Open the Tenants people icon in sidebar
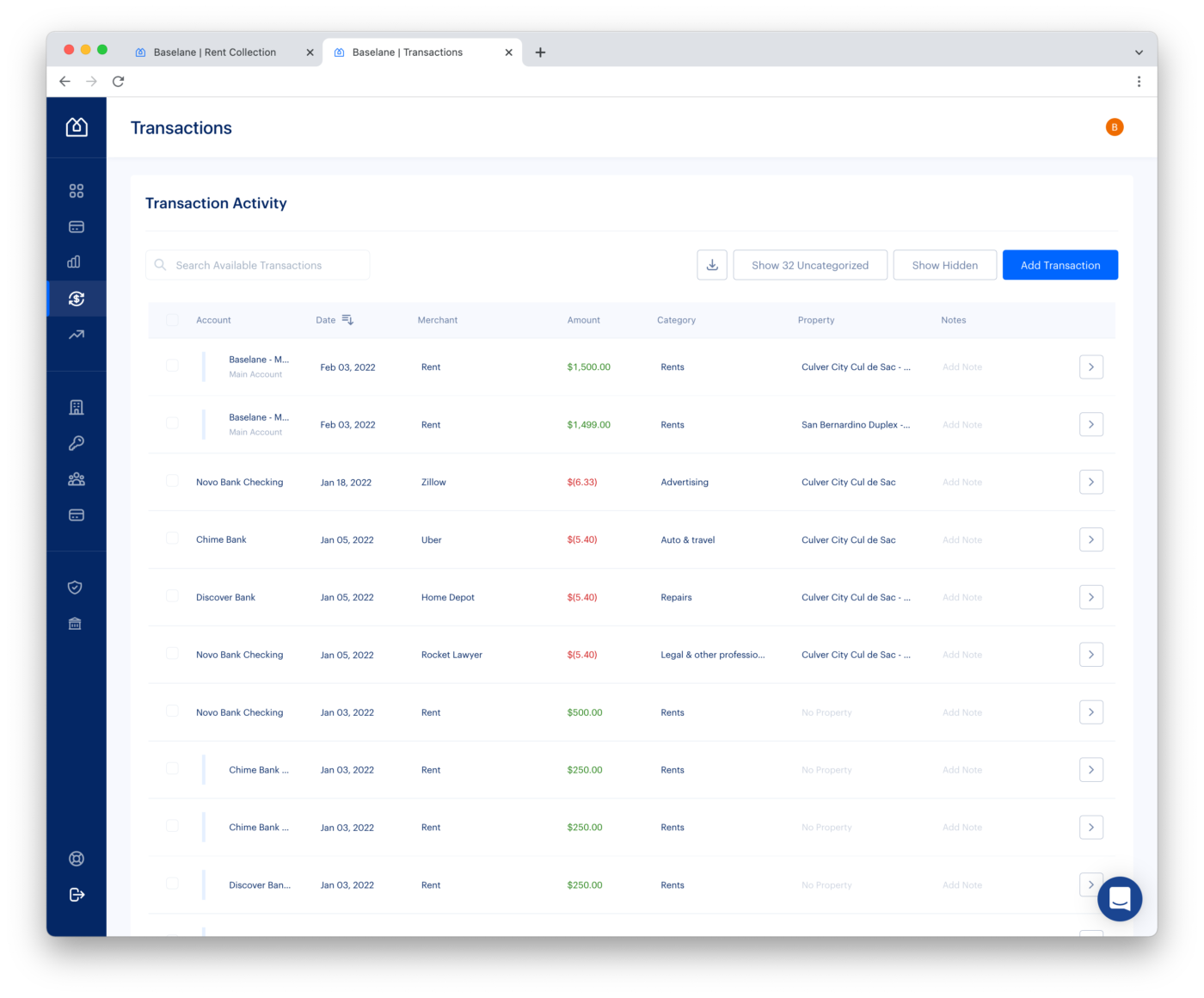This screenshot has width=1204, height=998. (x=76, y=479)
